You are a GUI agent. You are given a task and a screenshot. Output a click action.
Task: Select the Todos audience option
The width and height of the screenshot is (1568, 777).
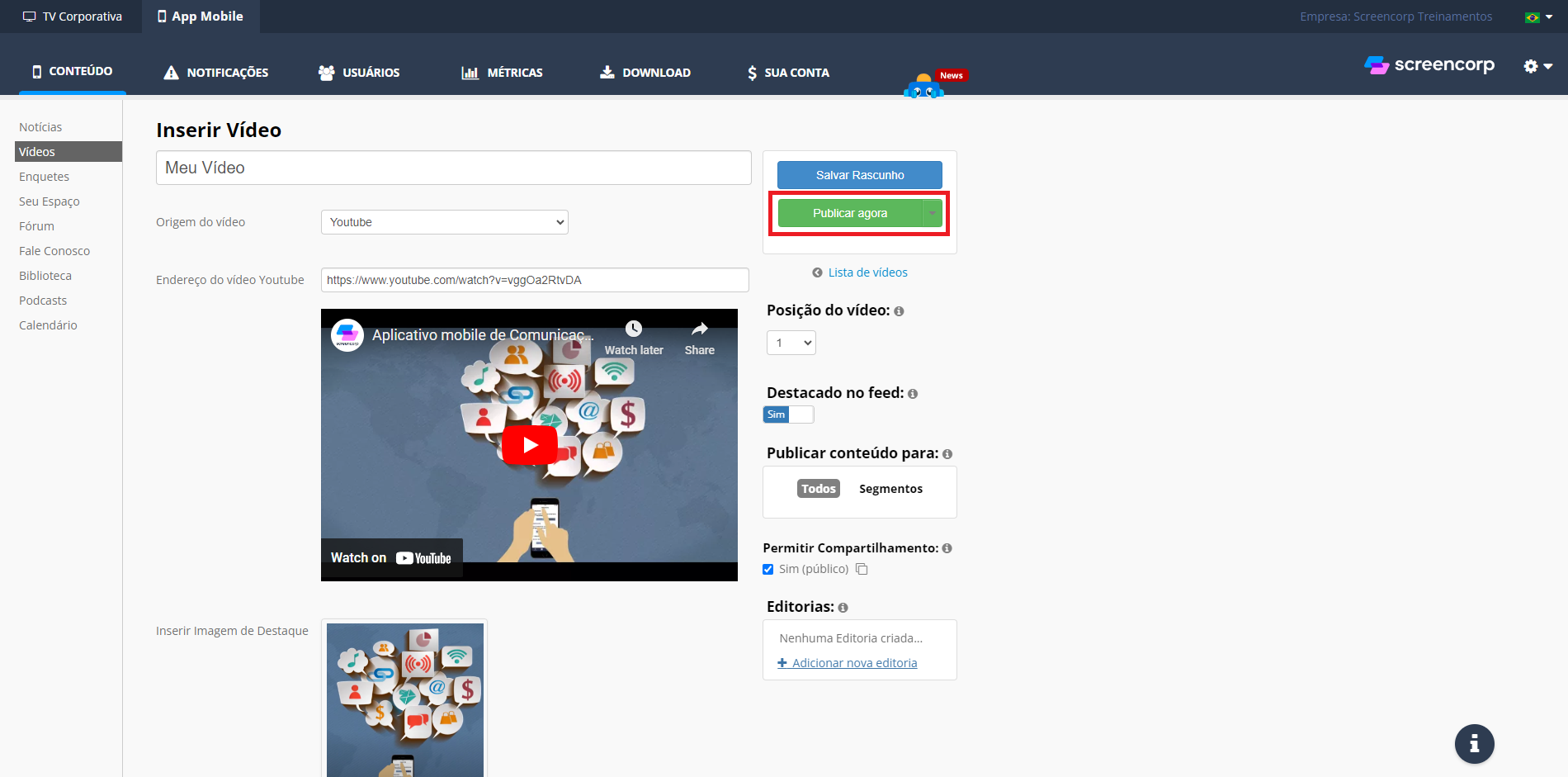pyautogui.click(x=819, y=489)
